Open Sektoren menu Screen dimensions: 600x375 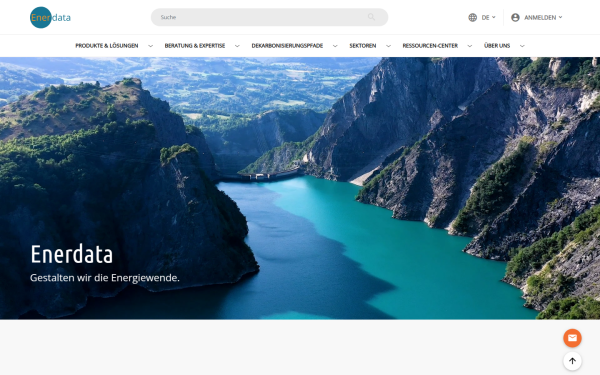362,46
